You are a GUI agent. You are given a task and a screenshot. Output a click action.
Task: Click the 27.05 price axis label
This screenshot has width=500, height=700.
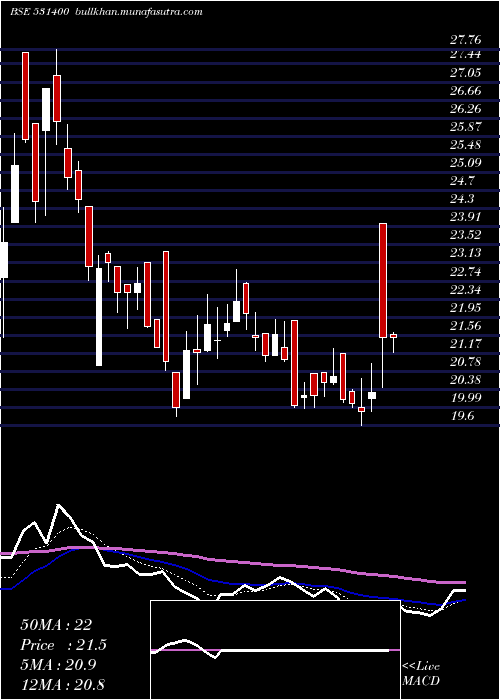466,72
